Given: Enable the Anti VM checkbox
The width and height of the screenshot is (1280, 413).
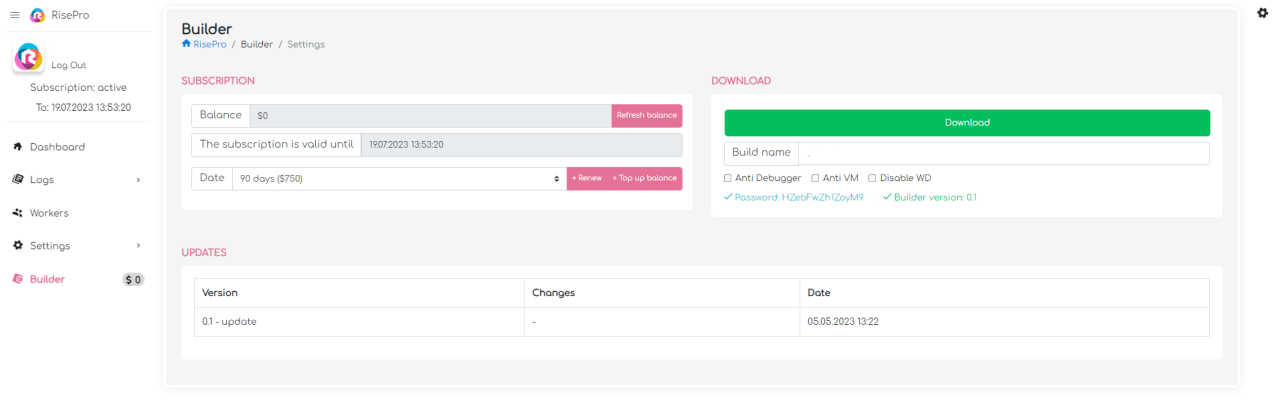Looking at the screenshot, I should coord(816,178).
